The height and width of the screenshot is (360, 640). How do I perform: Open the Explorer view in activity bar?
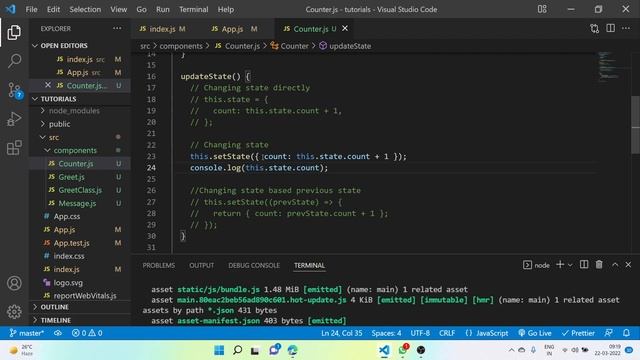click(x=14, y=32)
